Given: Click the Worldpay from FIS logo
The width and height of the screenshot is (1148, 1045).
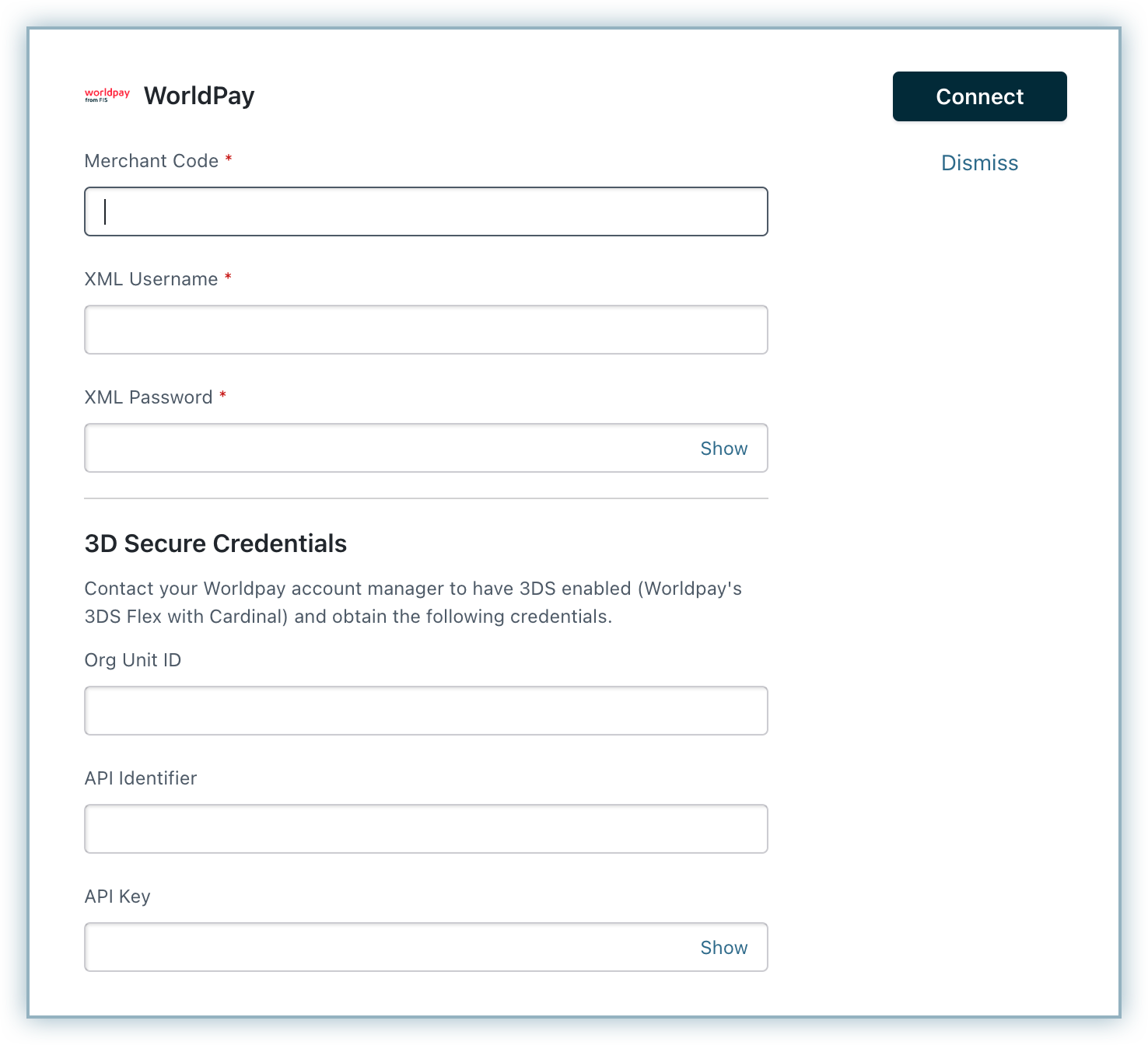Looking at the screenshot, I should pos(107,96).
